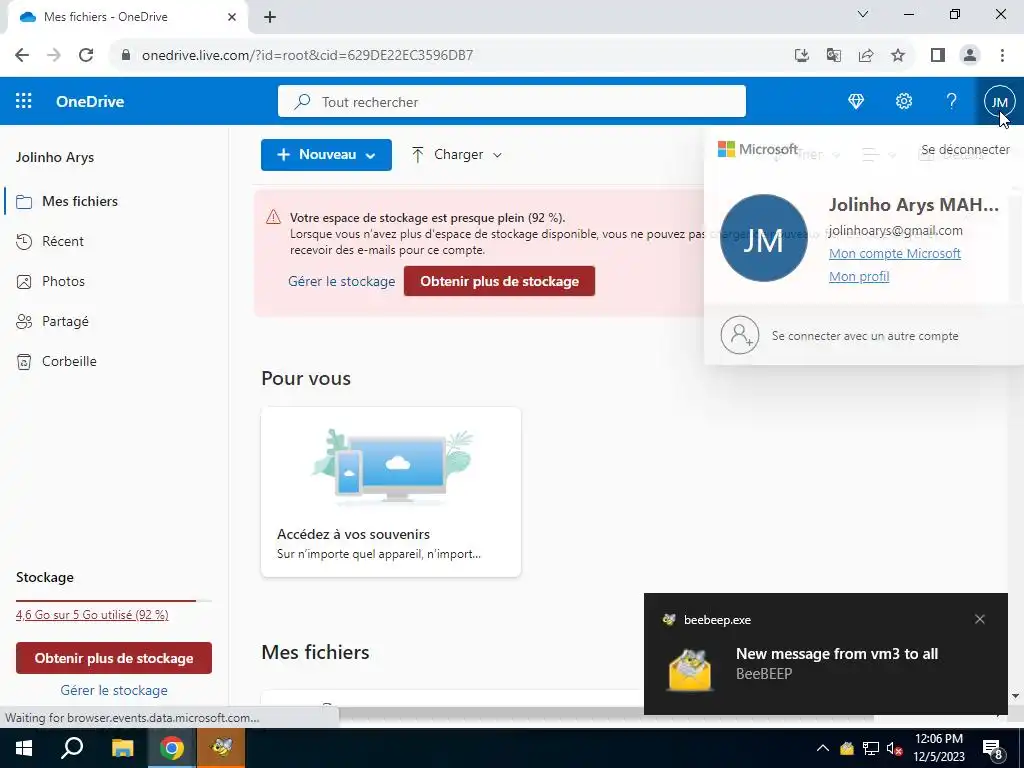Screen dimensions: 1024x768
Task: Click the Jolinho Arys sidebar name
Action: click(x=55, y=157)
